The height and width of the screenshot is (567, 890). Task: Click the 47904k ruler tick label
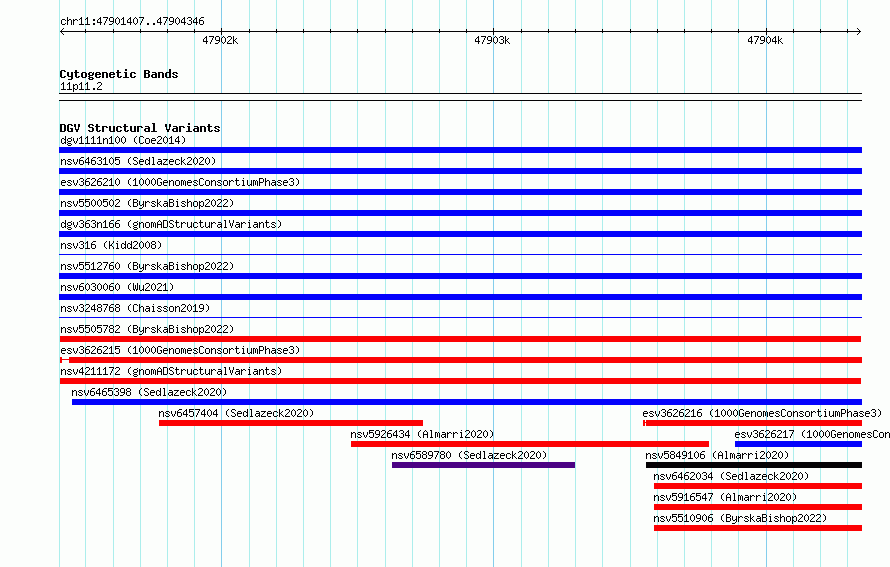coord(765,40)
